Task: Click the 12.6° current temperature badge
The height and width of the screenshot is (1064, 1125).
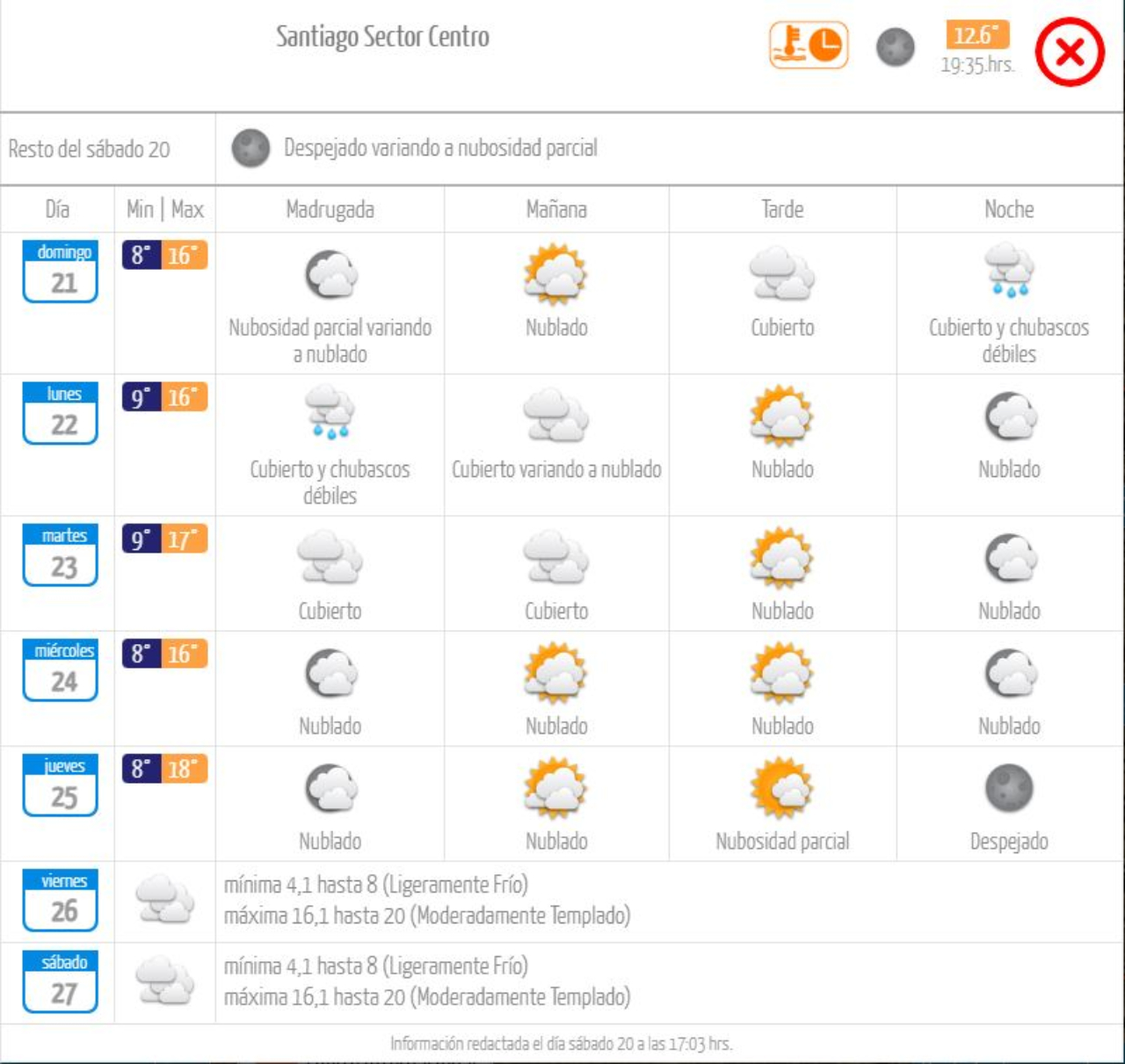Action: 976,35
